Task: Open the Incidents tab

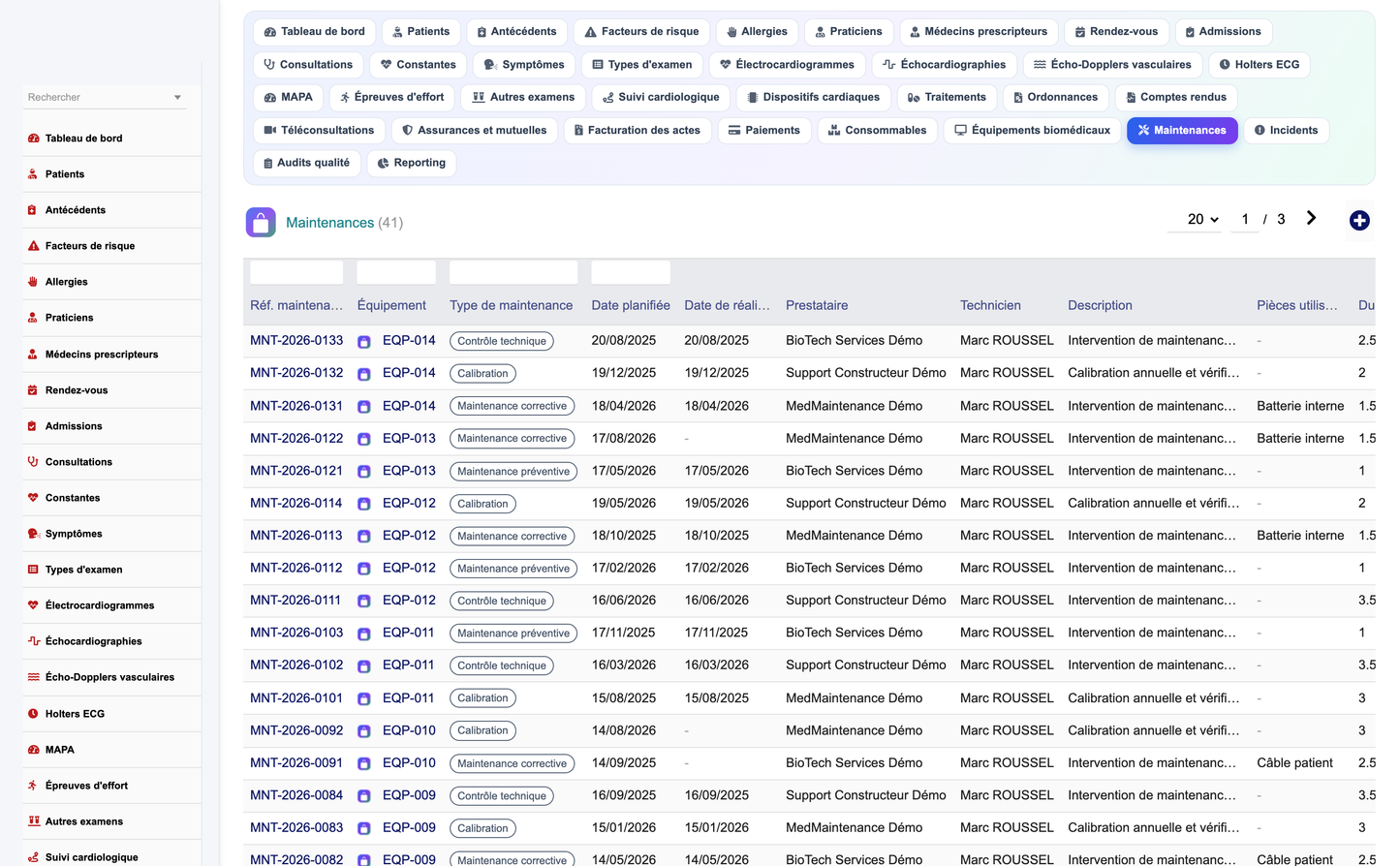Action: 1286,131
